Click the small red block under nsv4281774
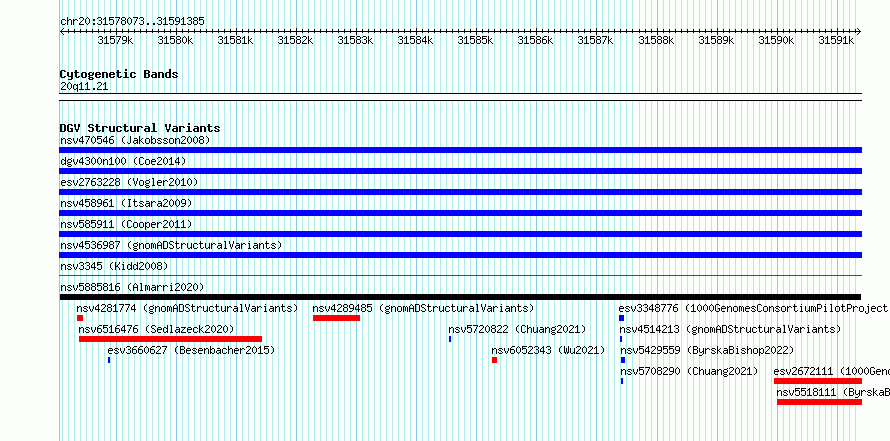 coord(80,318)
